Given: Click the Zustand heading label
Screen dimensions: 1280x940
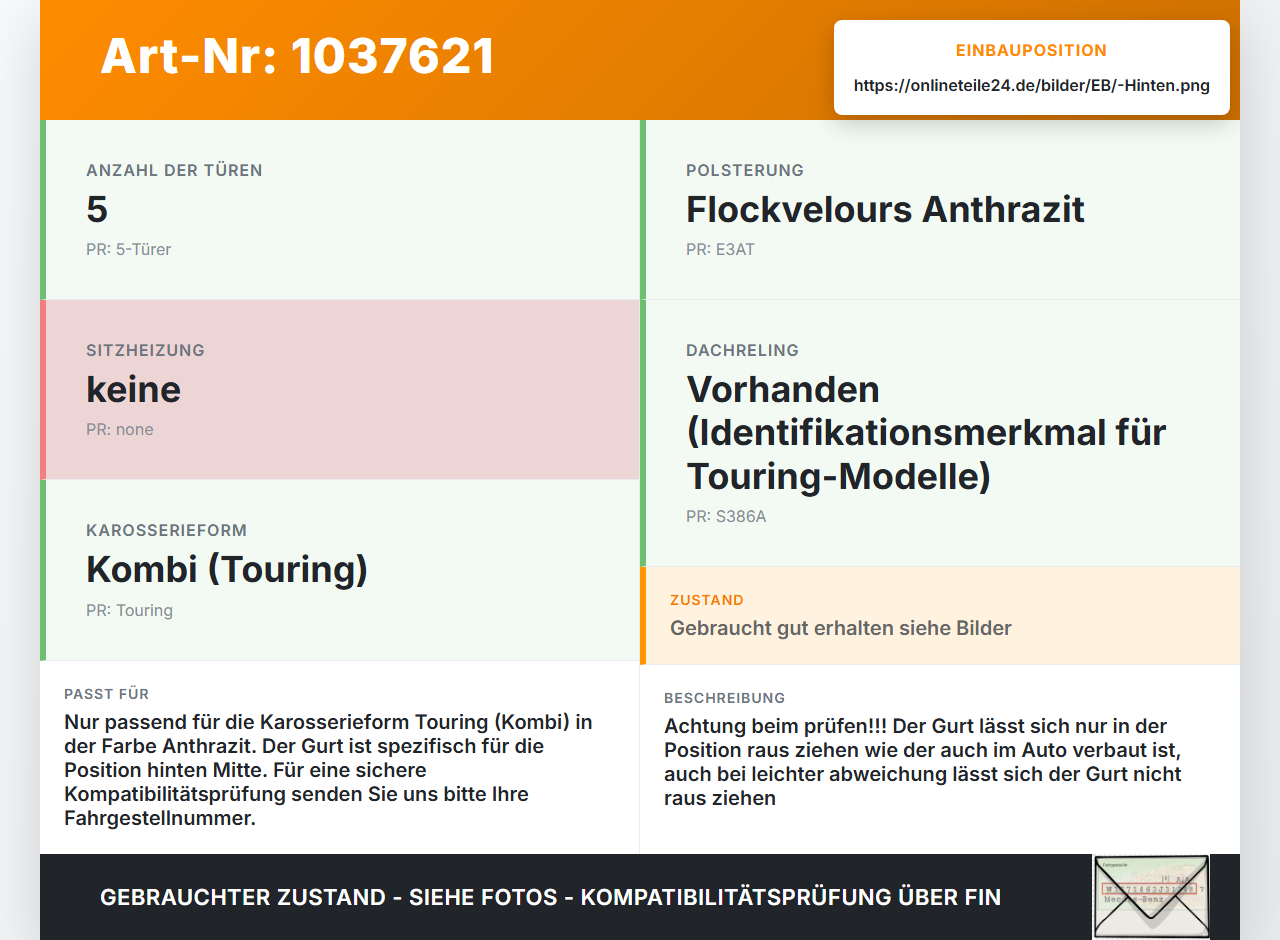Looking at the screenshot, I should [x=707, y=601].
